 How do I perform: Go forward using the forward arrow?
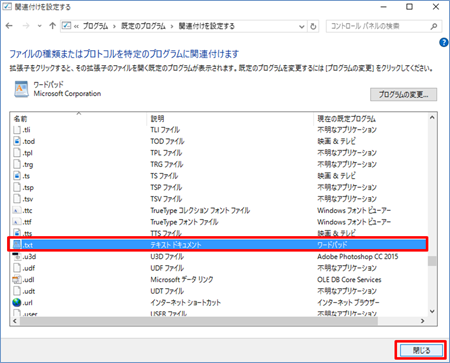(x=26, y=26)
